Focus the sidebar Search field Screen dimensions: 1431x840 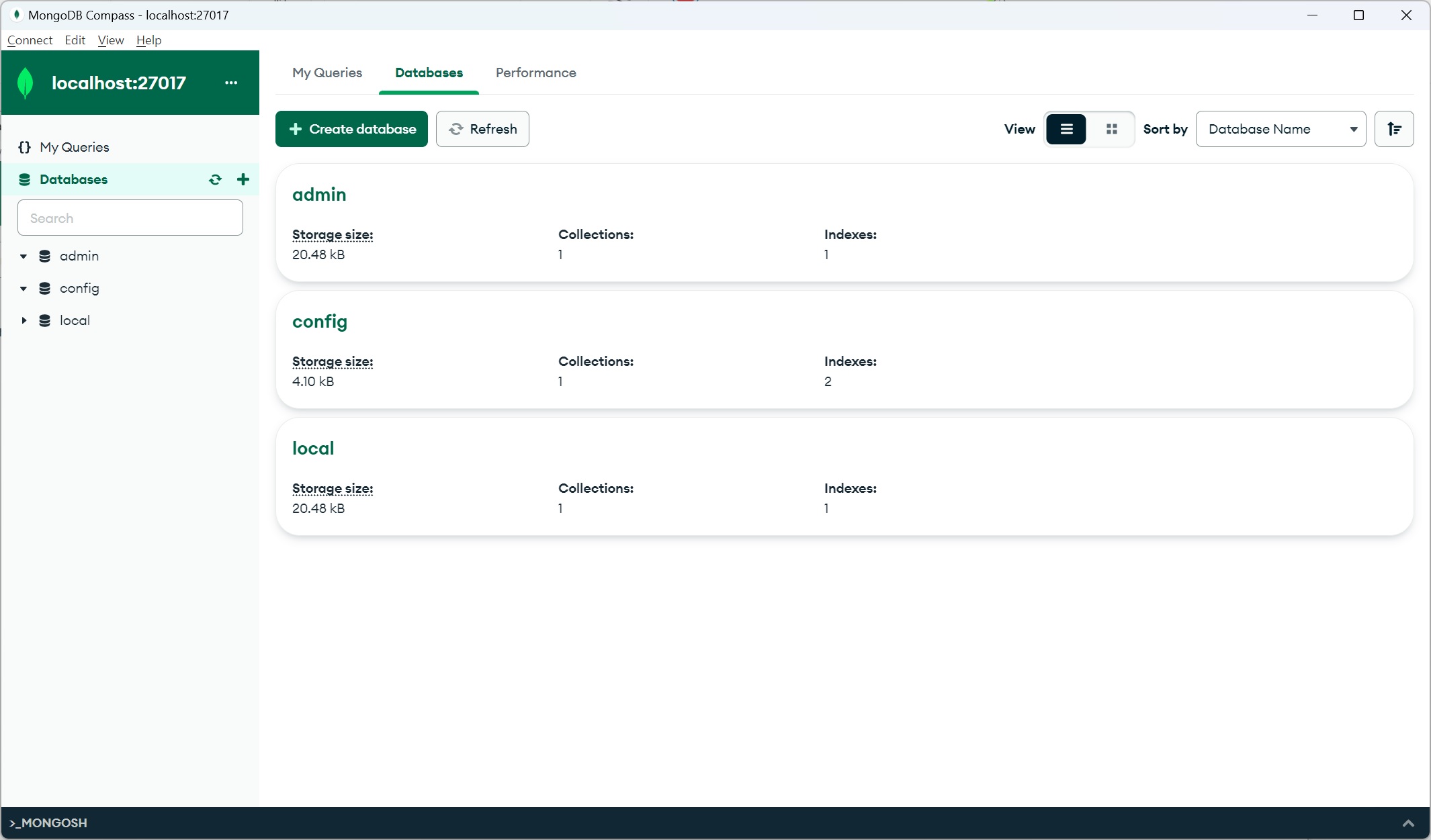(x=130, y=218)
